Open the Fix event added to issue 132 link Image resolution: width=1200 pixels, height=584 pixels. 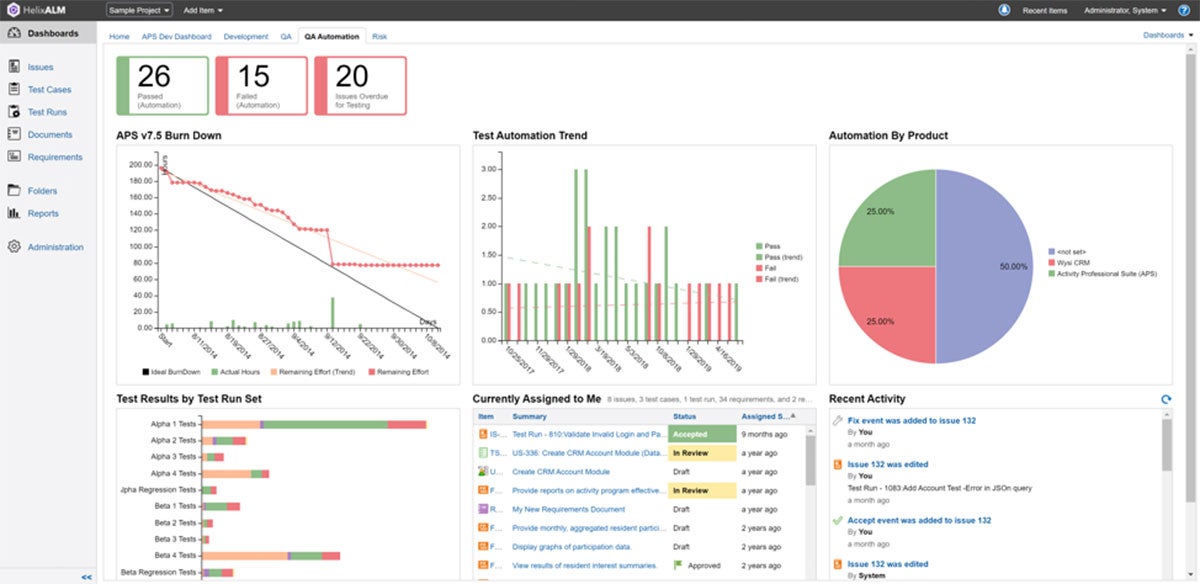click(x=911, y=421)
